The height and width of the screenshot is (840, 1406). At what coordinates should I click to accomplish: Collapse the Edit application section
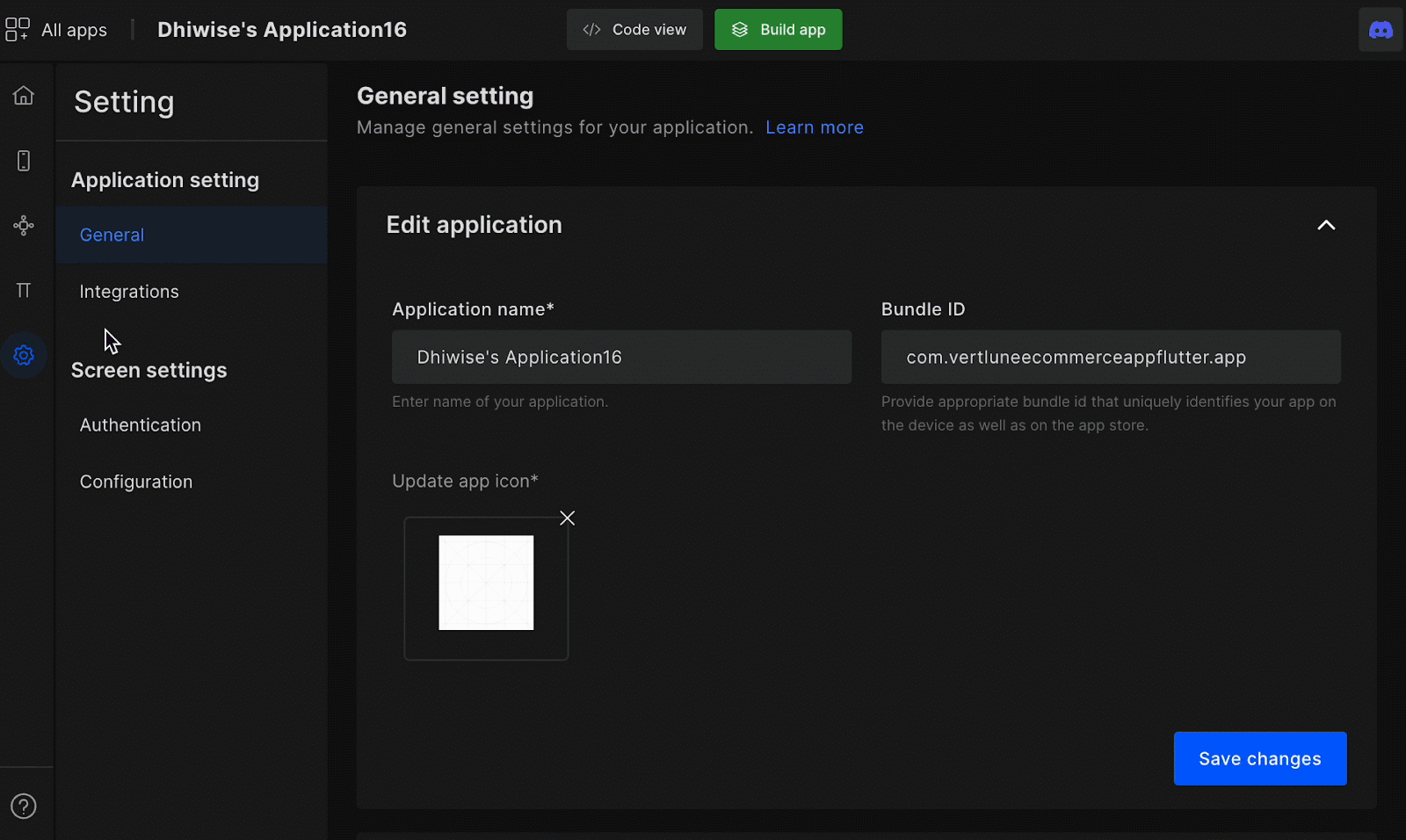point(1326,225)
